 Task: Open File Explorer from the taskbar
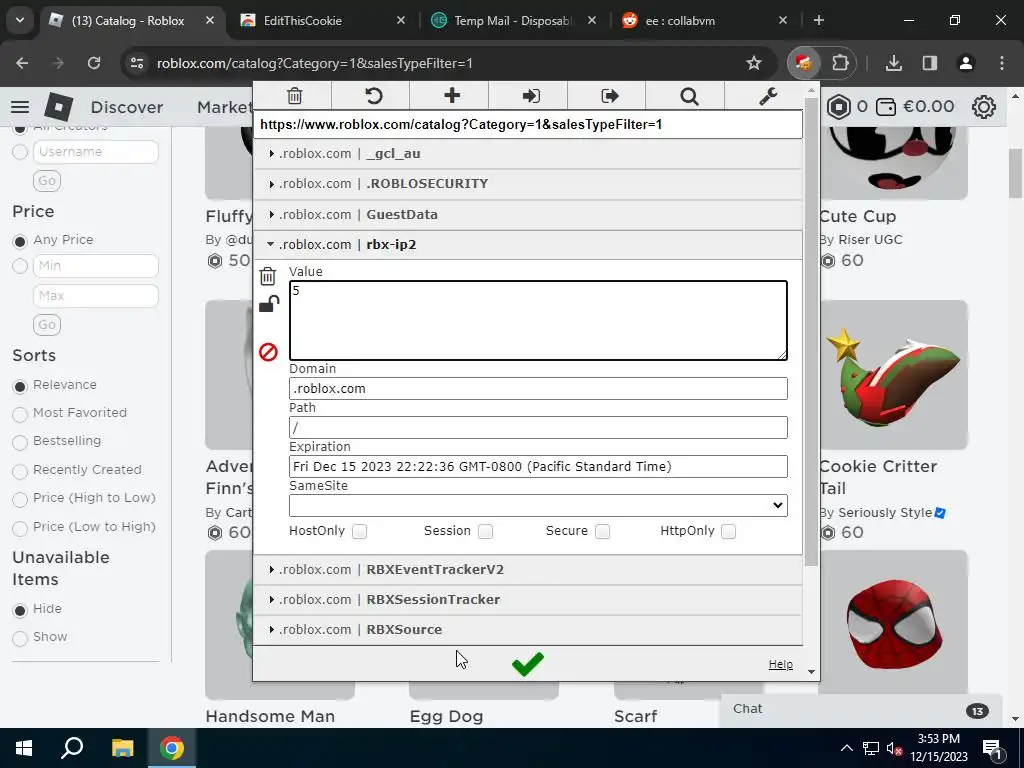point(122,748)
